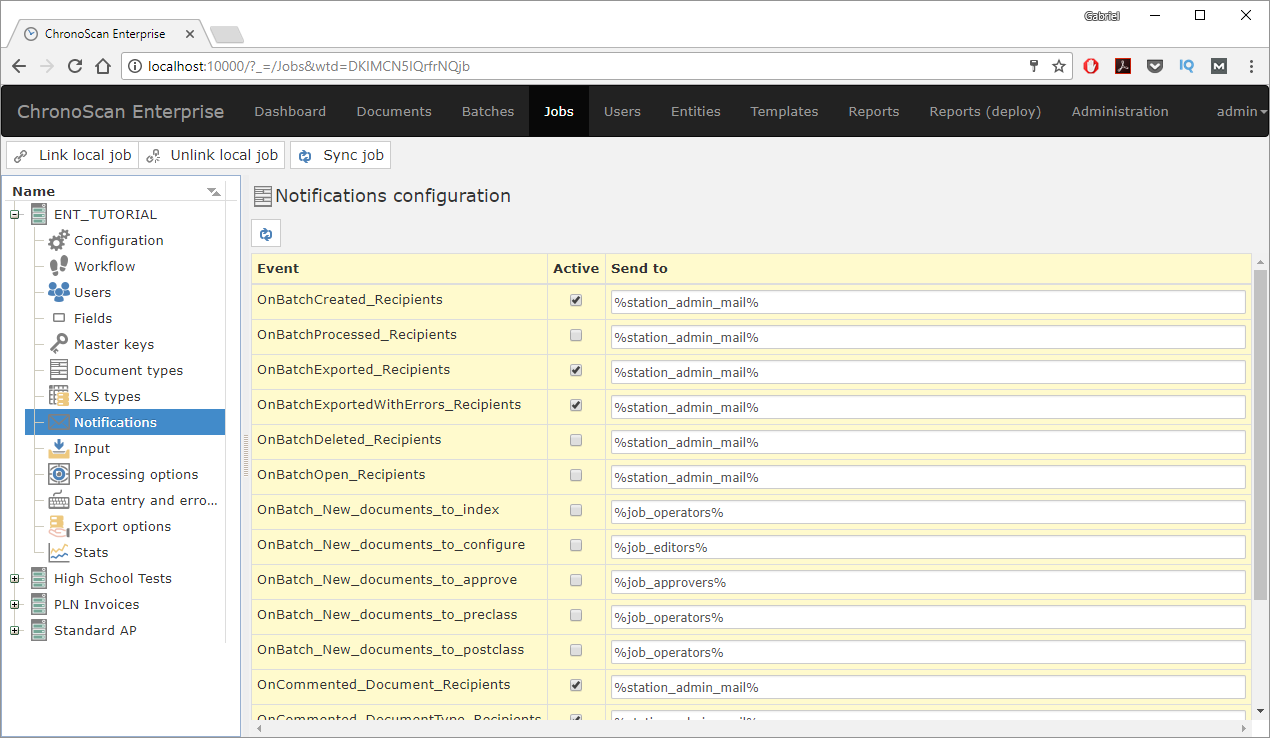Click the Unlink local job button
Screen dimensions: 1270x738
click(x=211, y=155)
